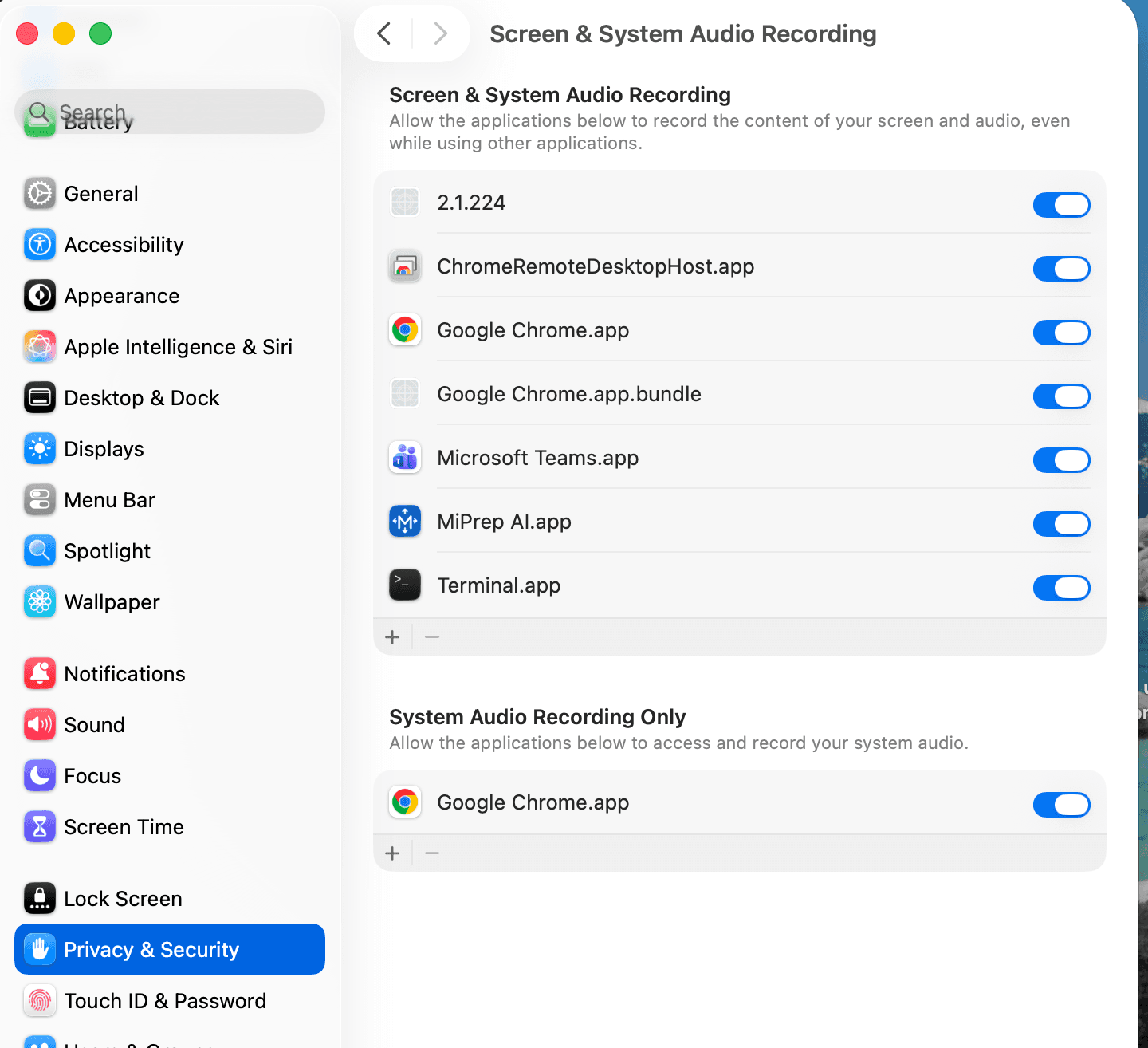Go back with the left chevron

[384, 33]
